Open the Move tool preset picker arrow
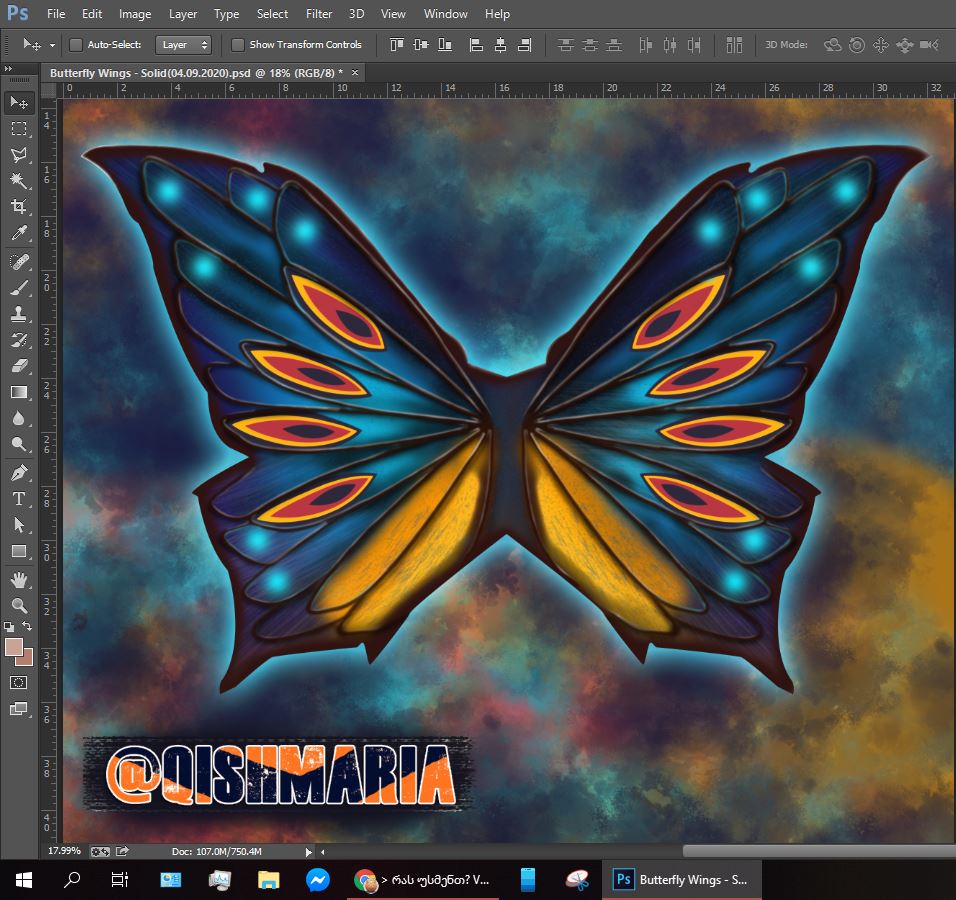Screen dimensions: 956x900 coord(52,45)
